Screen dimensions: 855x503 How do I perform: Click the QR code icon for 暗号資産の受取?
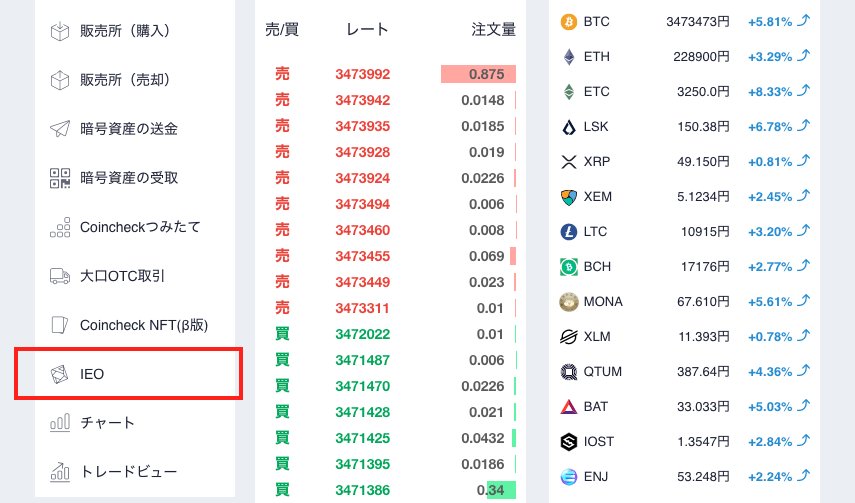[60, 178]
